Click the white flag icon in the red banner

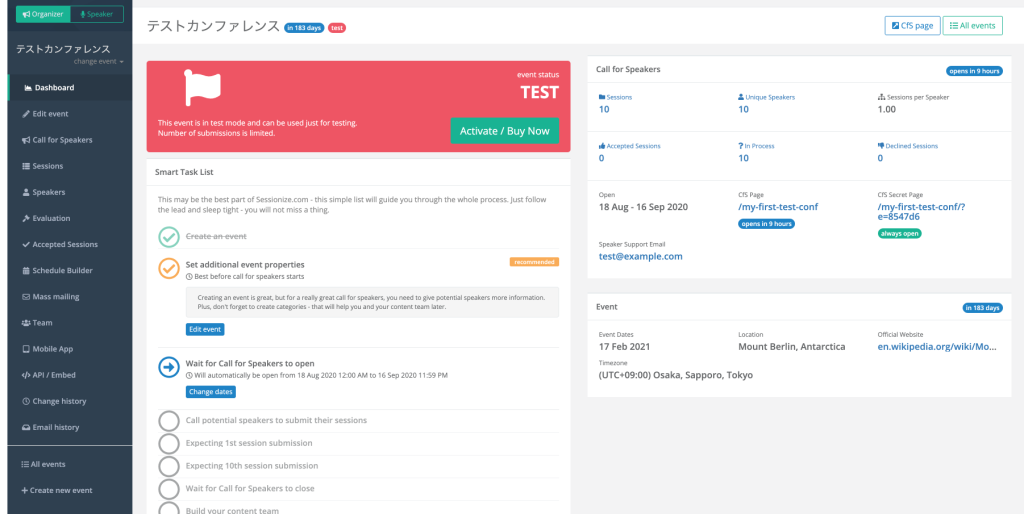[202, 88]
